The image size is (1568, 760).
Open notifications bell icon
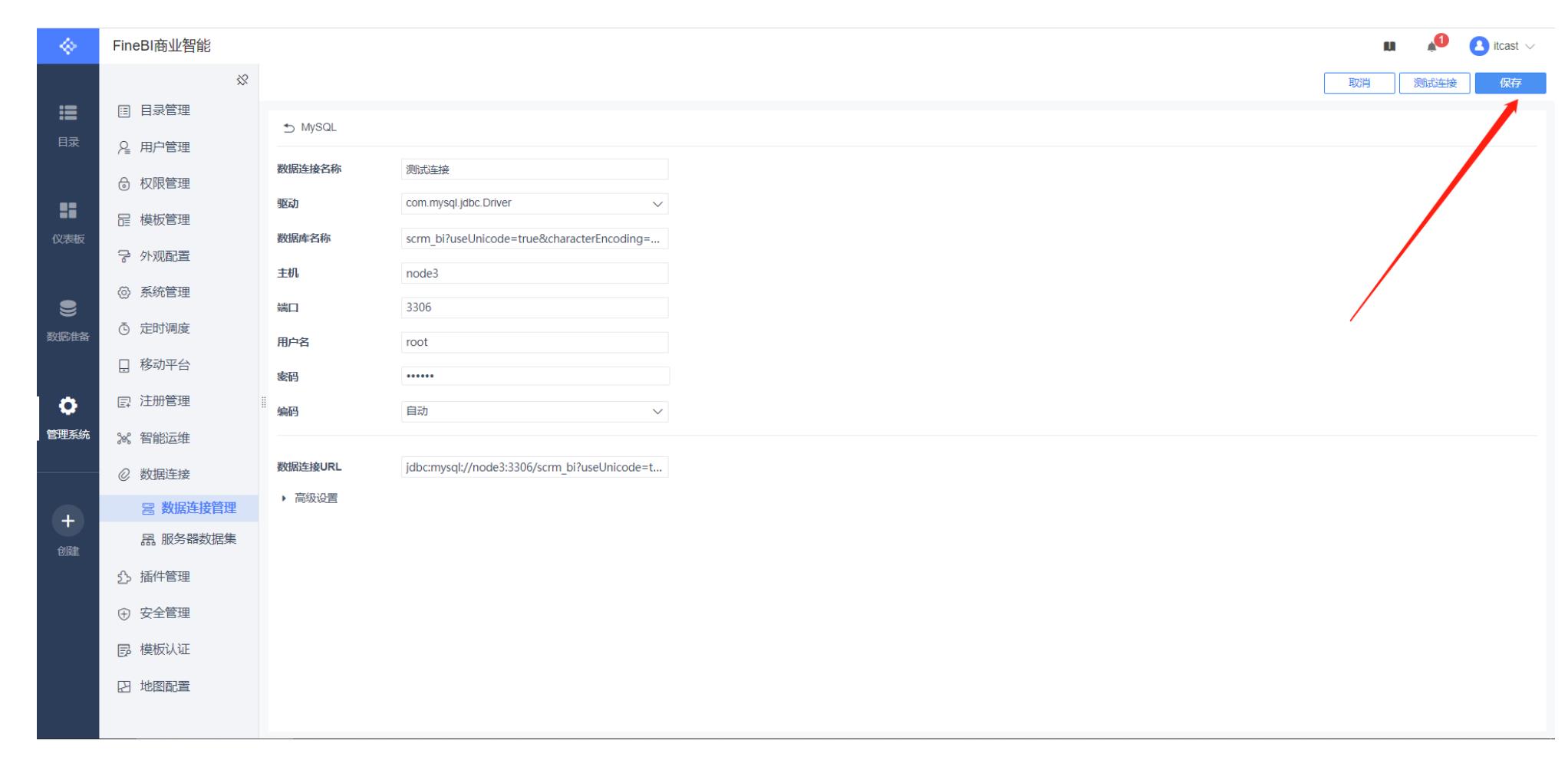pos(1432,46)
